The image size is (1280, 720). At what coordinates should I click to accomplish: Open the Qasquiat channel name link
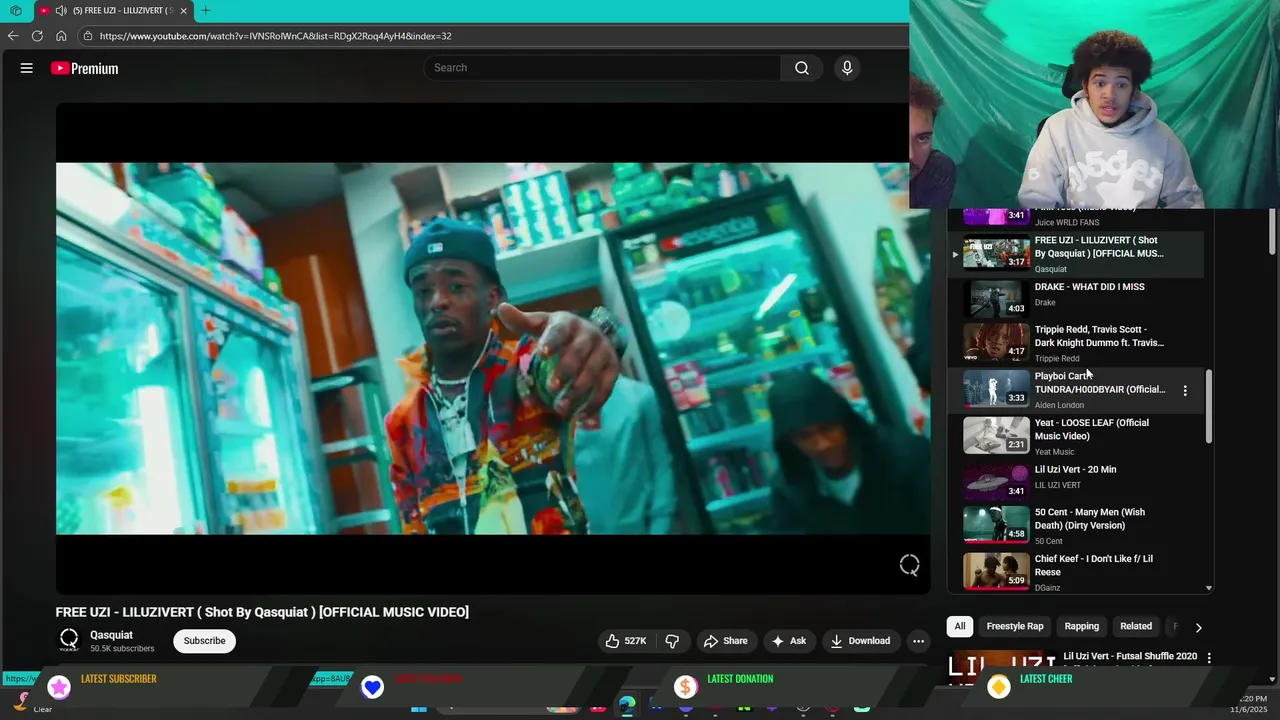coord(111,635)
